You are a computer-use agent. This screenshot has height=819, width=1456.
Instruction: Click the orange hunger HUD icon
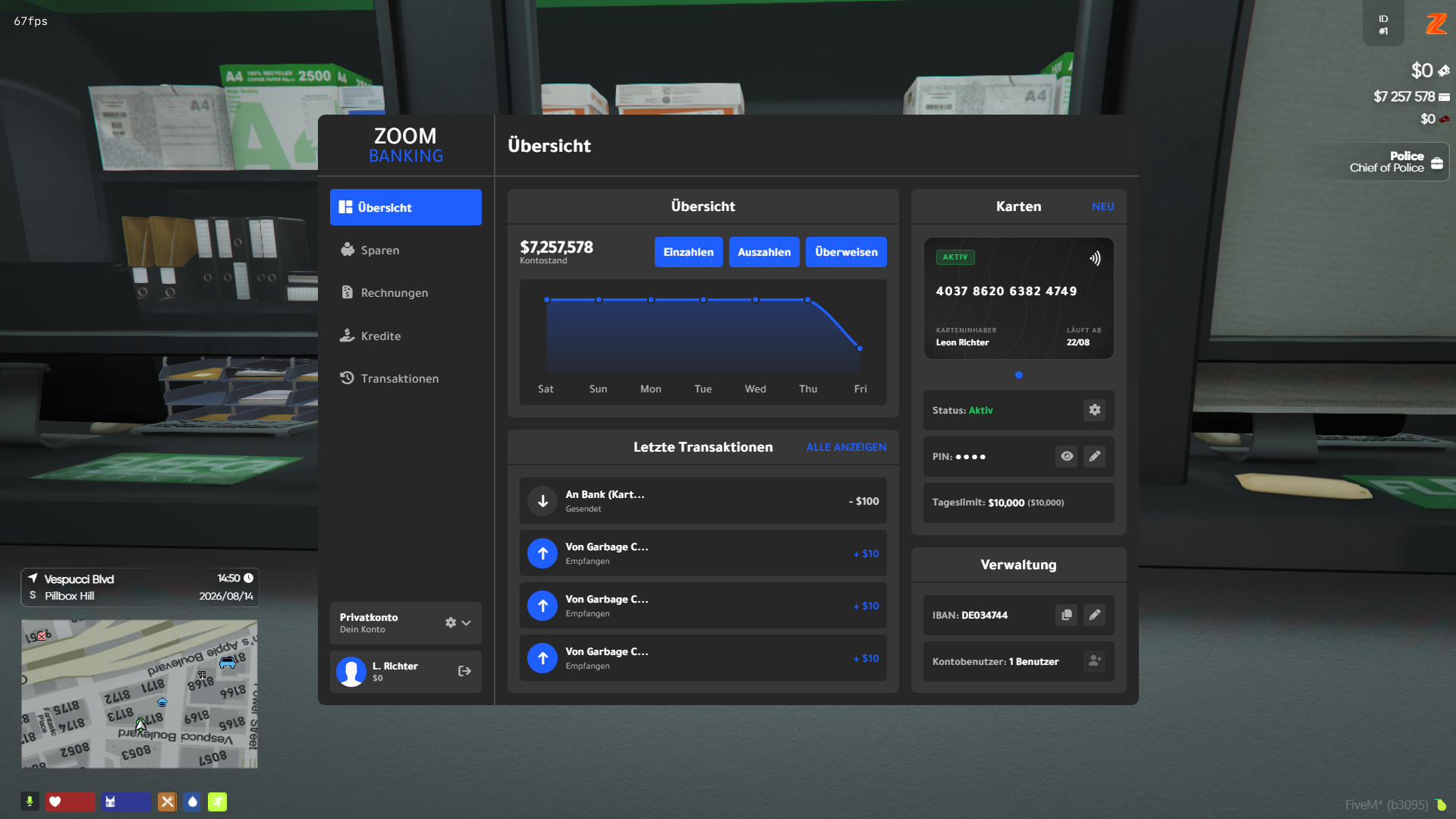[x=167, y=802]
